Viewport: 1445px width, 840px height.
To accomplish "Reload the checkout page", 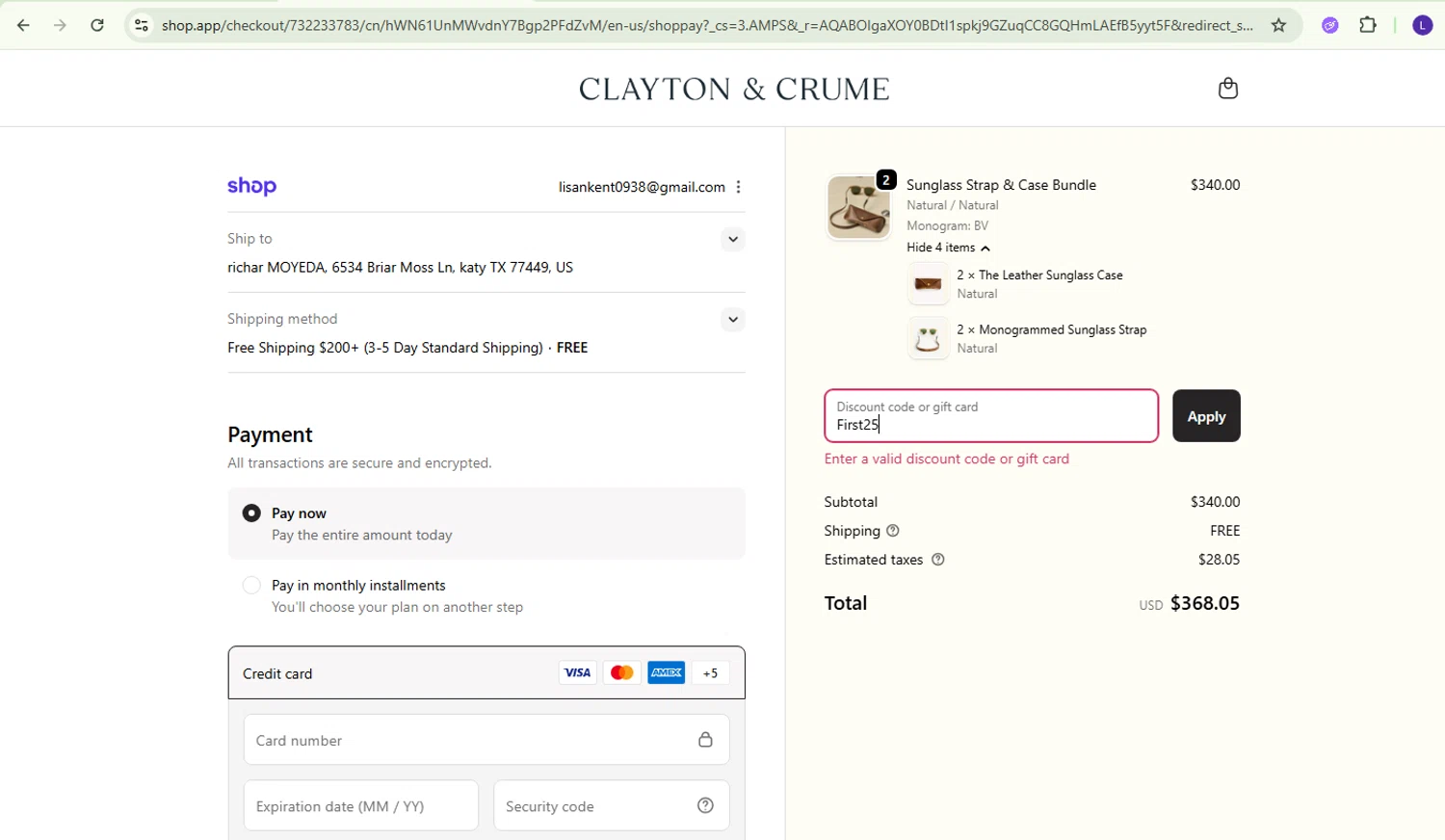I will tap(97, 26).
